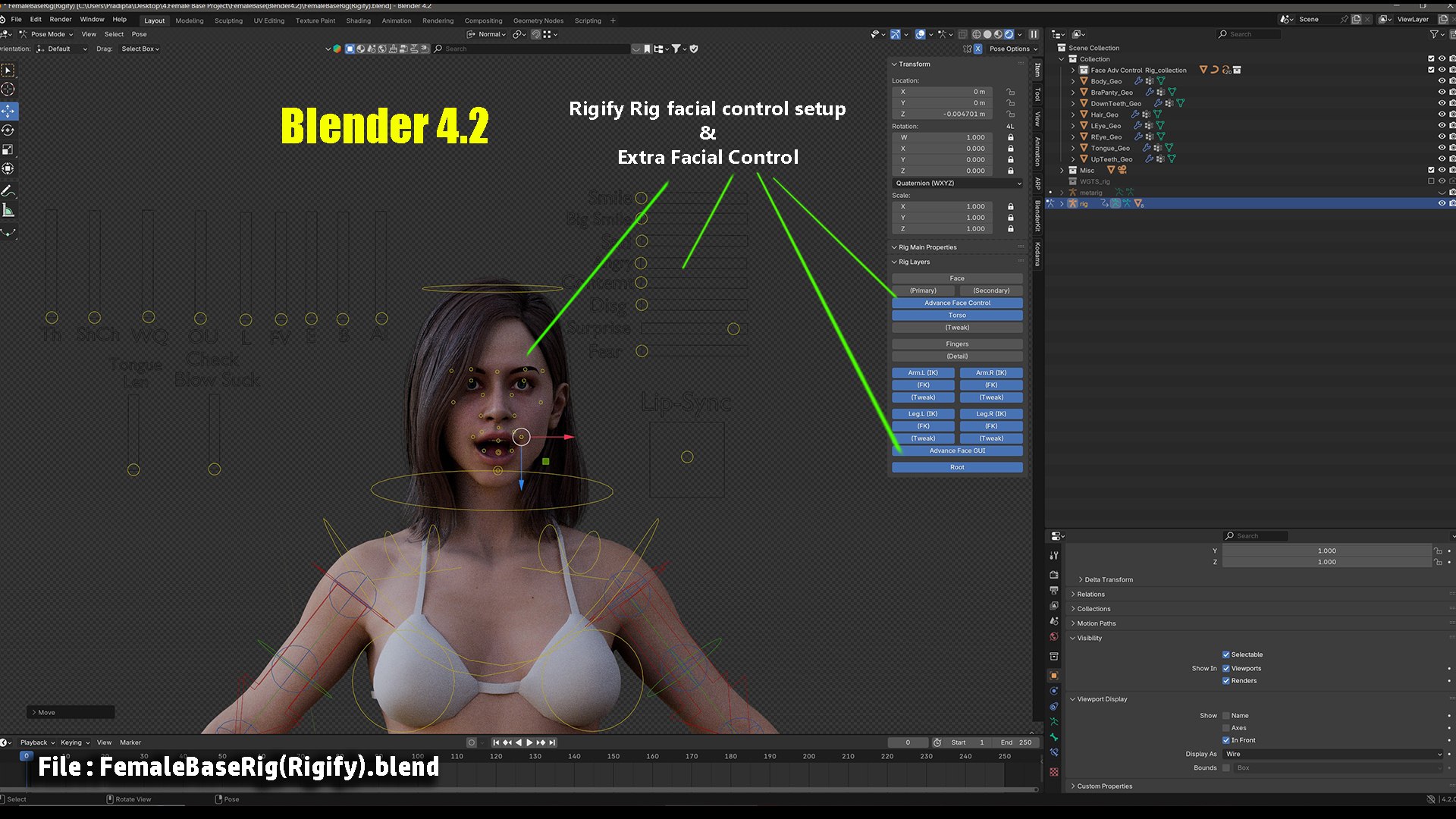Hide Hair_Geo using its eye icon
The image size is (1456, 819).
pyautogui.click(x=1442, y=115)
